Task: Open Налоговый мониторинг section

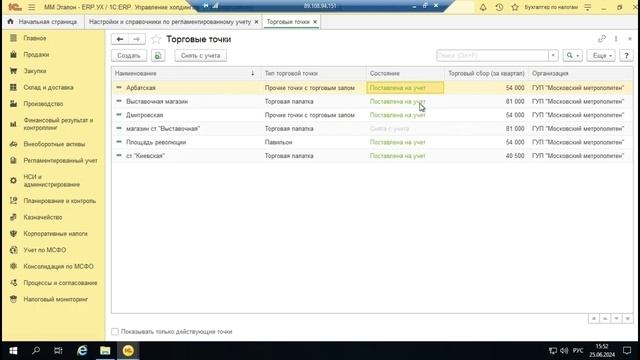Action: (x=56, y=299)
